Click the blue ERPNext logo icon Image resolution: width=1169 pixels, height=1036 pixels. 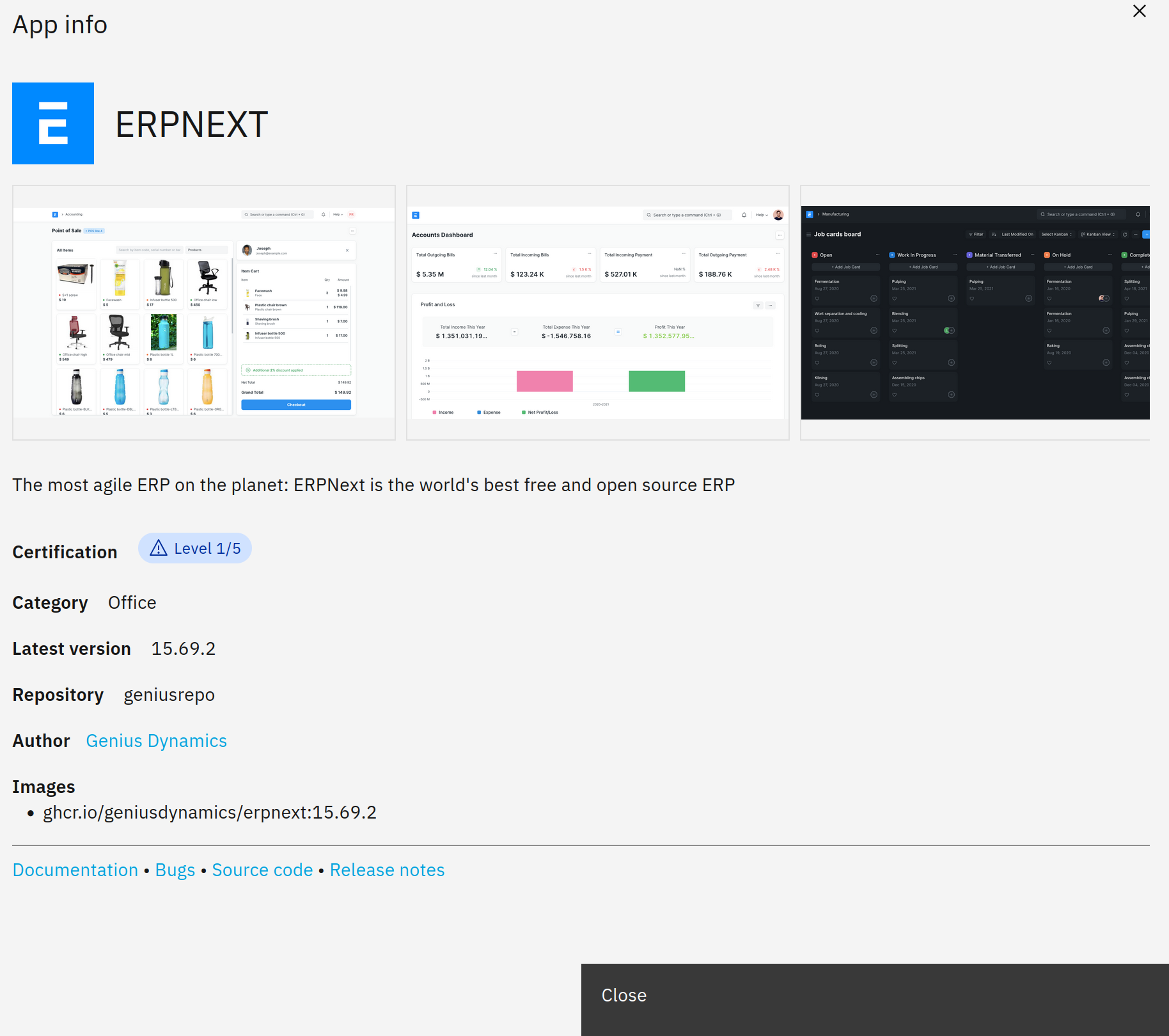coord(53,123)
